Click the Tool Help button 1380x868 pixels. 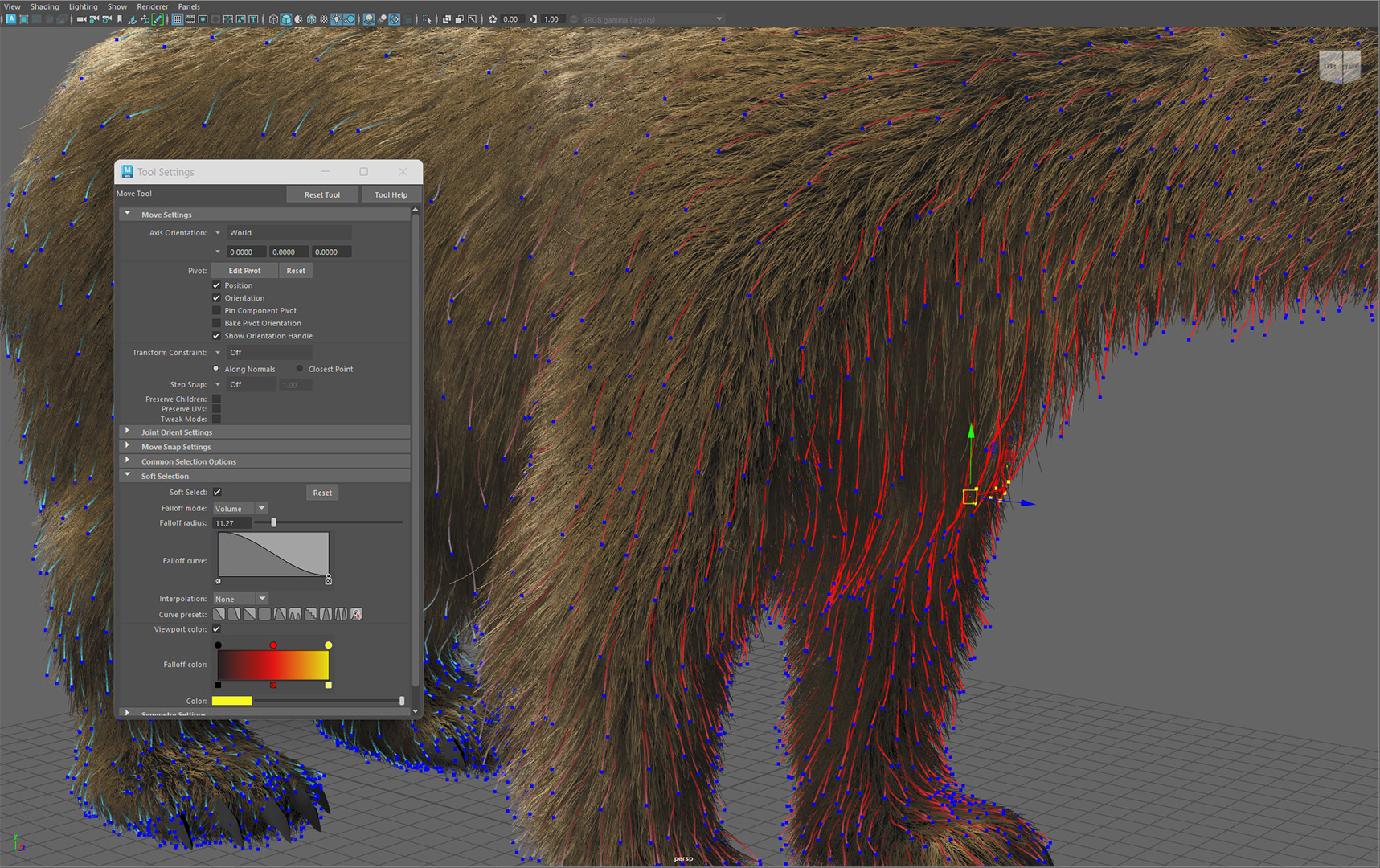391,194
